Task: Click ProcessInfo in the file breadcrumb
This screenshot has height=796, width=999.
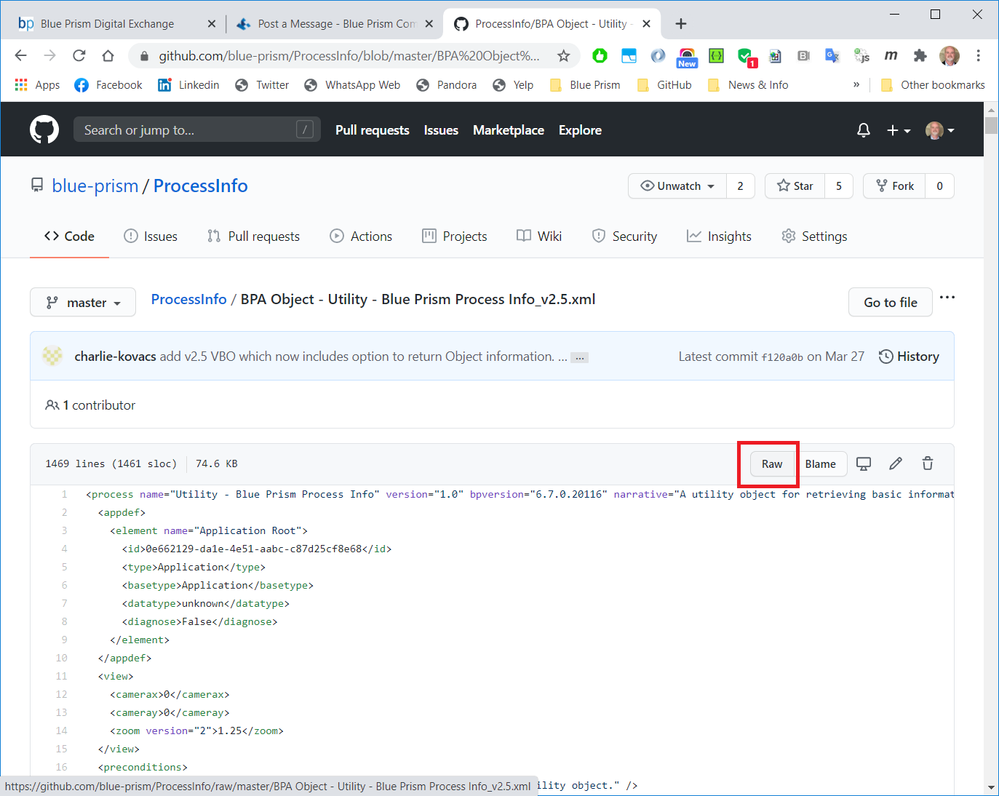Action: (189, 300)
